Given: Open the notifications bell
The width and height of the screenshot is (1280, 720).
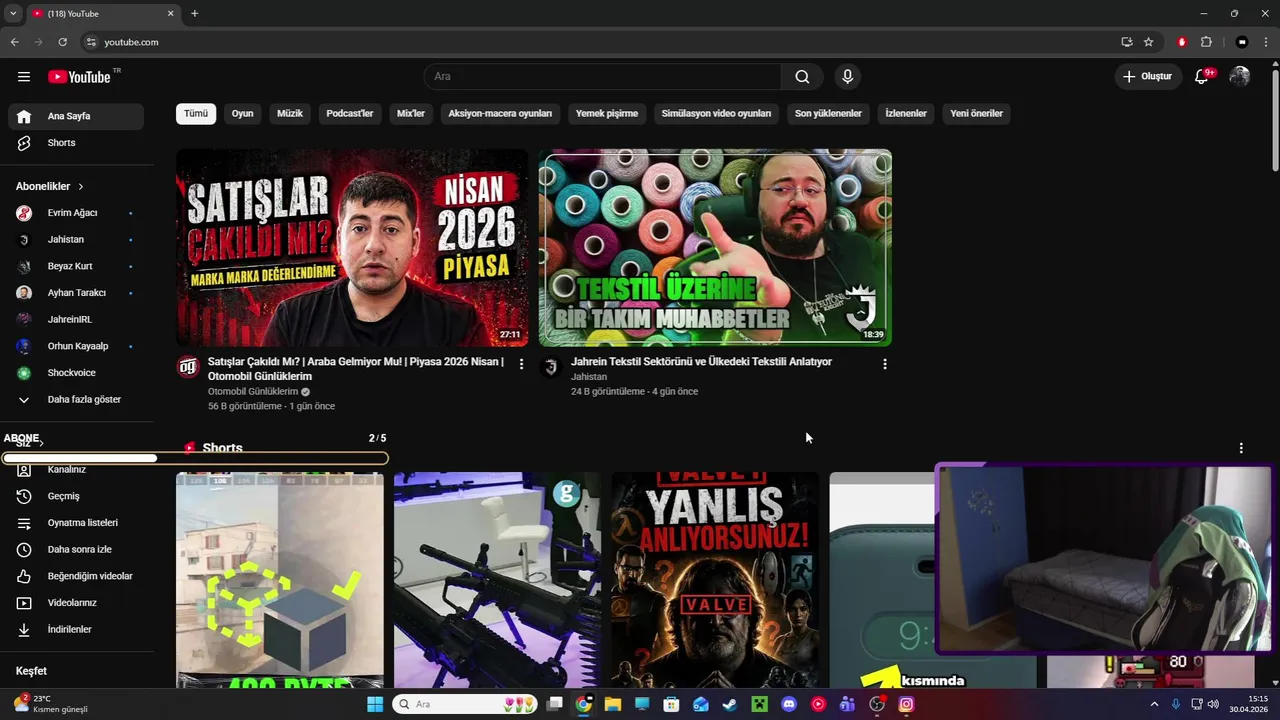Looking at the screenshot, I should (x=1202, y=77).
